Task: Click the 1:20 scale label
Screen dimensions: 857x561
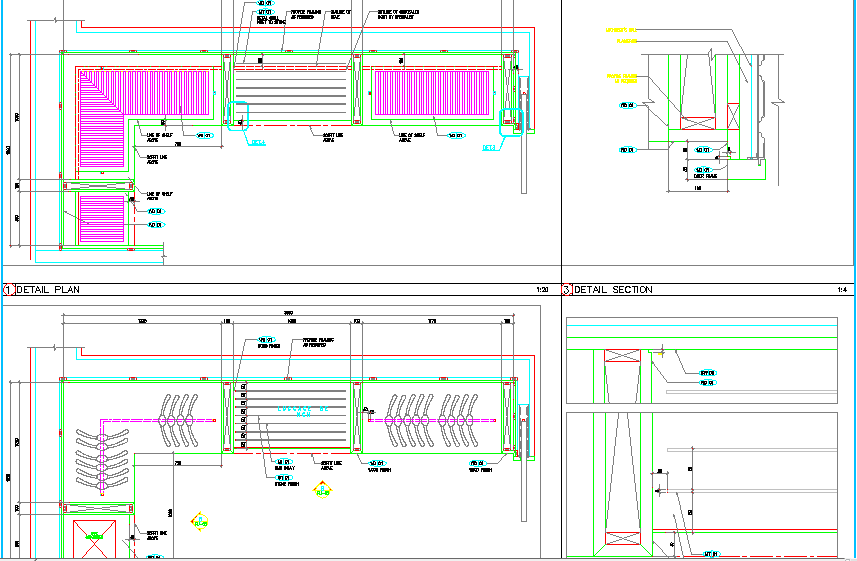Action: click(543, 290)
